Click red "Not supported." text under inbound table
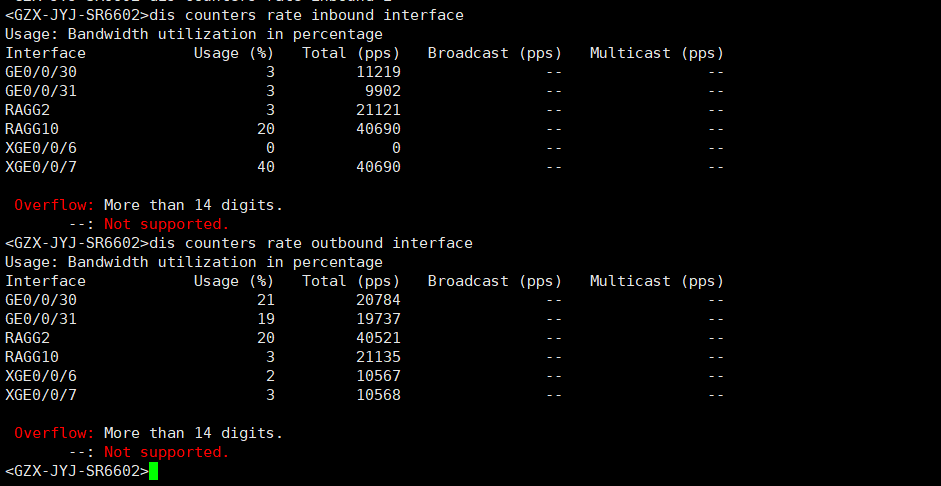The image size is (941, 486). [x=166, y=224]
